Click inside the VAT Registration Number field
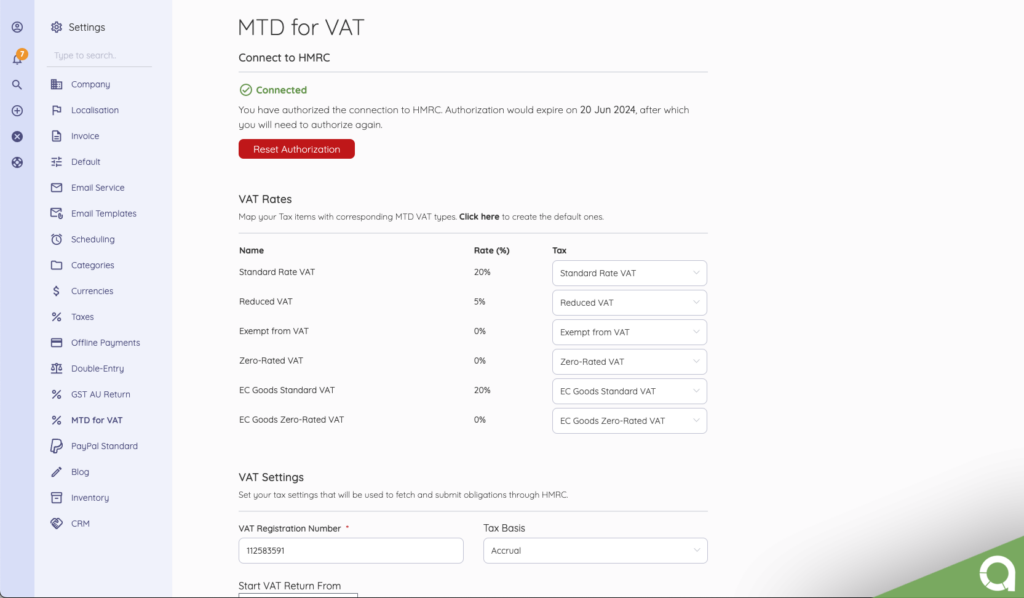Image resolution: width=1024 pixels, height=598 pixels. click(350, 550)
